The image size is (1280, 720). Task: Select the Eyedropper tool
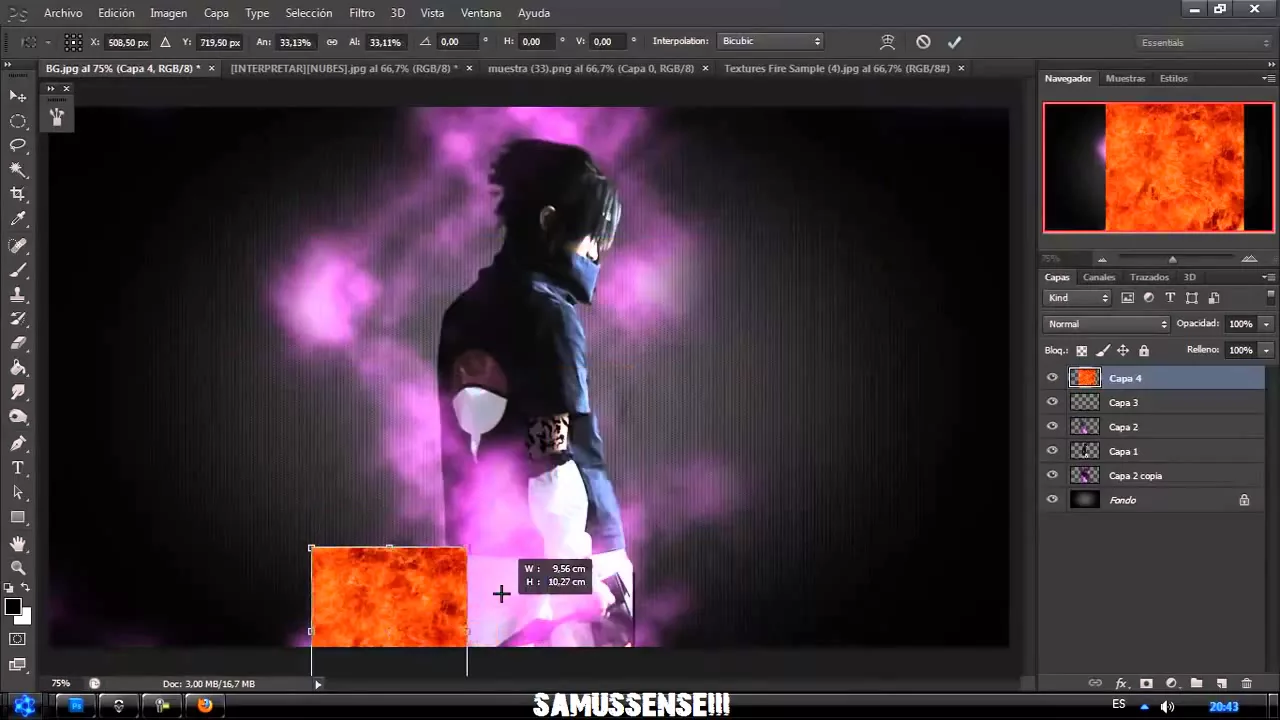pyautogui.click(x=18, y=219)
